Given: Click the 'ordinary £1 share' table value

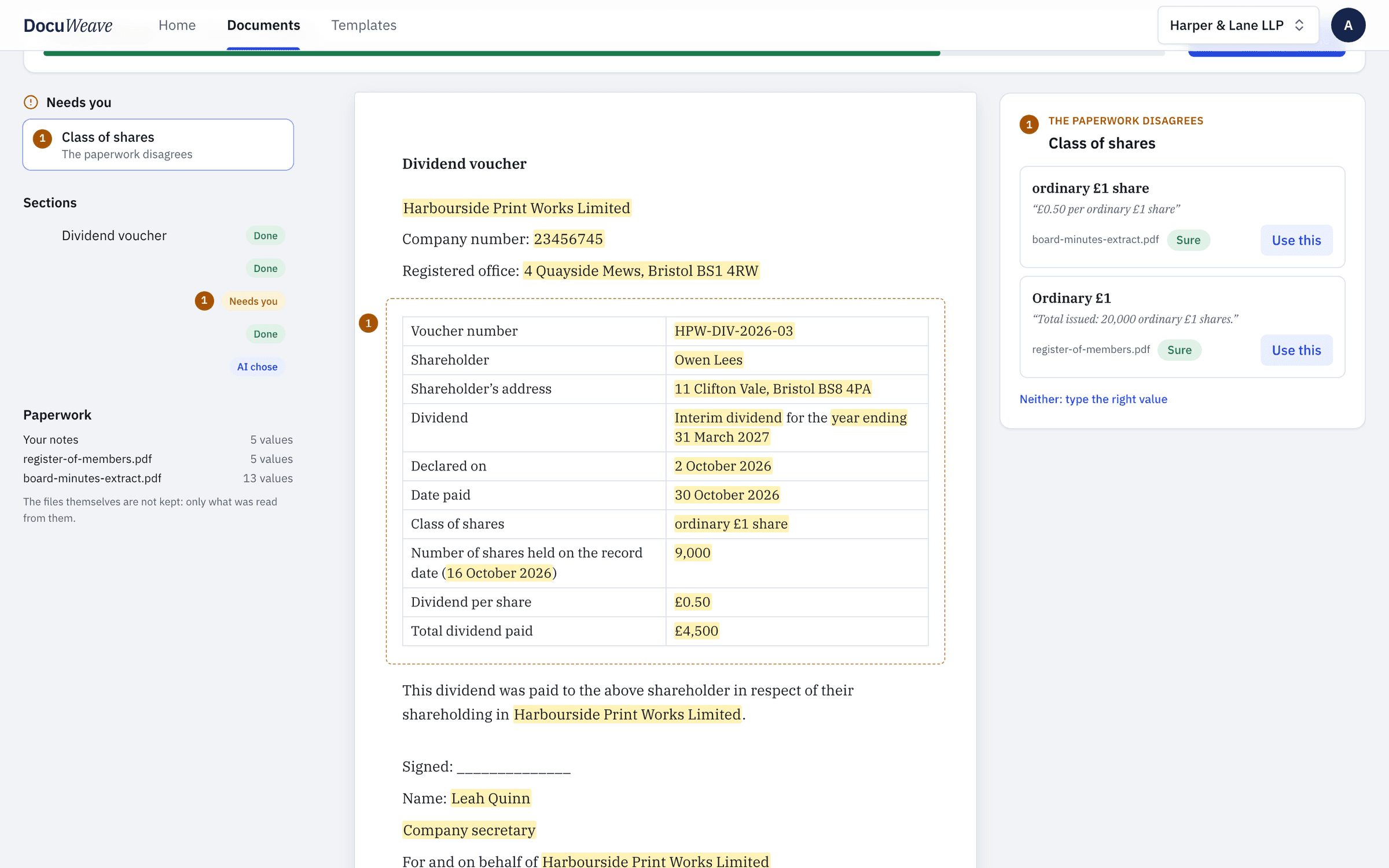Looking at the screenshot, I should [x=731, y=524].
